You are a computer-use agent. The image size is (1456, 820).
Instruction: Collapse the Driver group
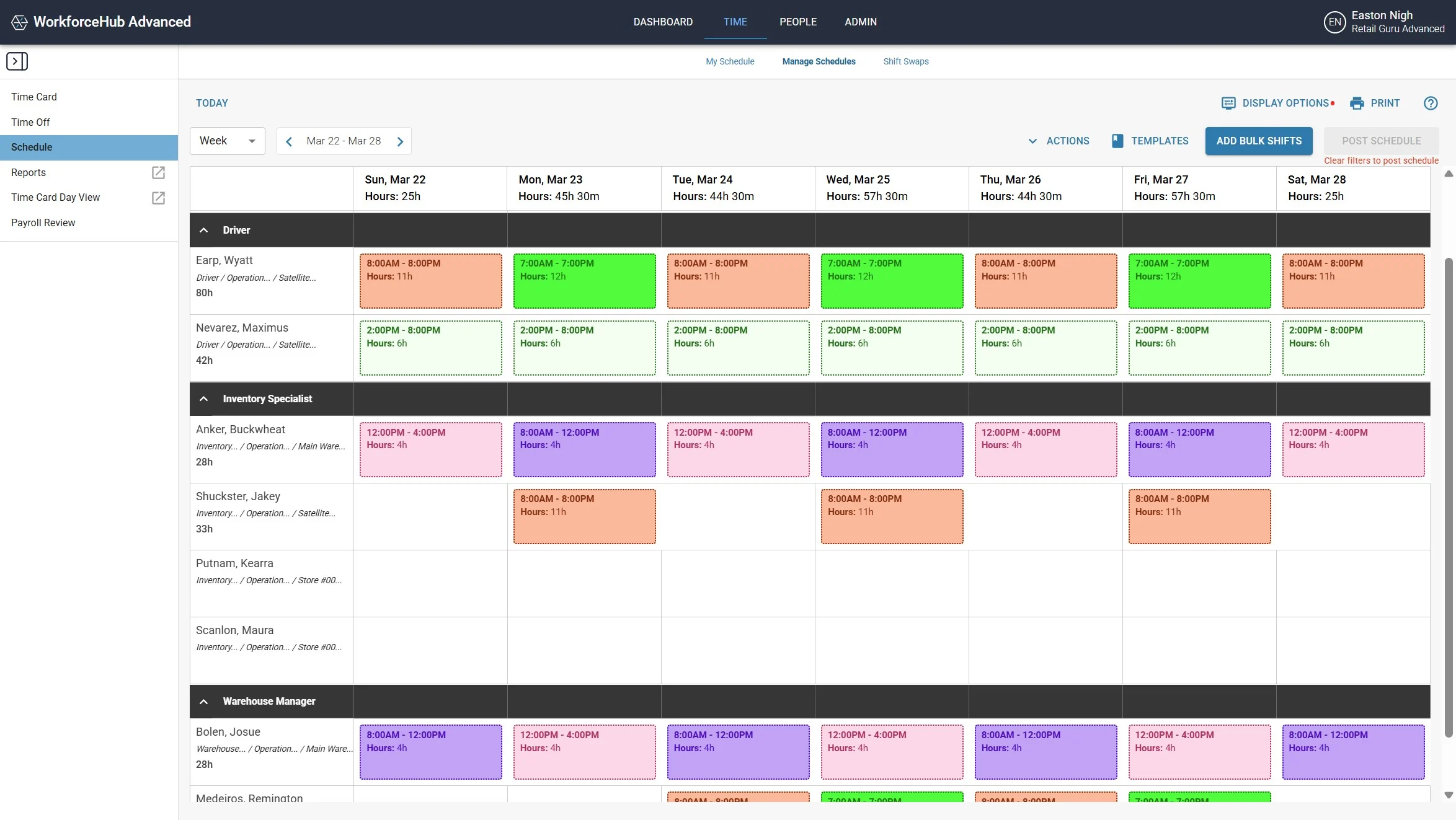click(x=203, y=231)
